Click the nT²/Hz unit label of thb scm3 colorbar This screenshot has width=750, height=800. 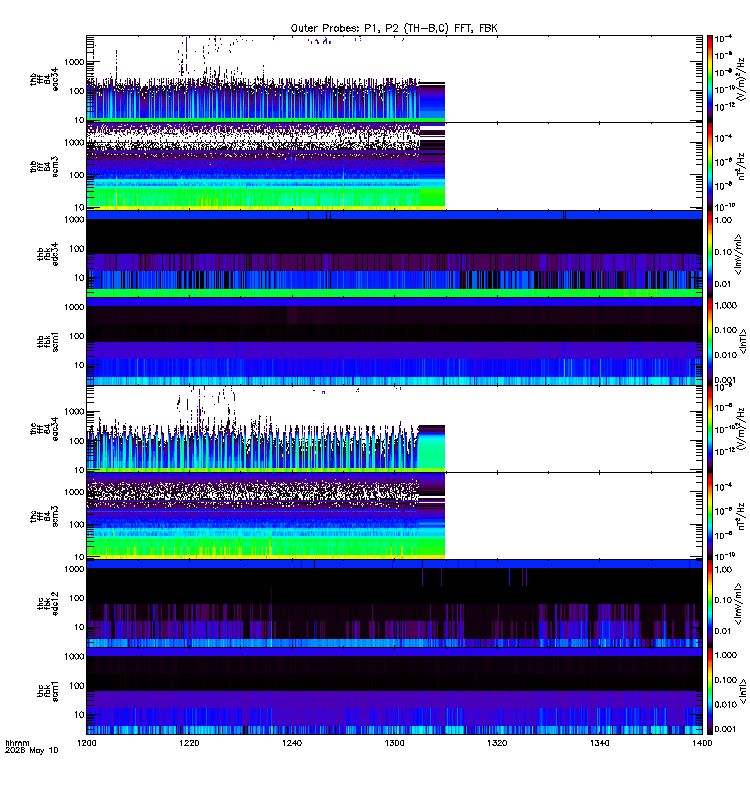pyautogui.click(x=741, y=166)
